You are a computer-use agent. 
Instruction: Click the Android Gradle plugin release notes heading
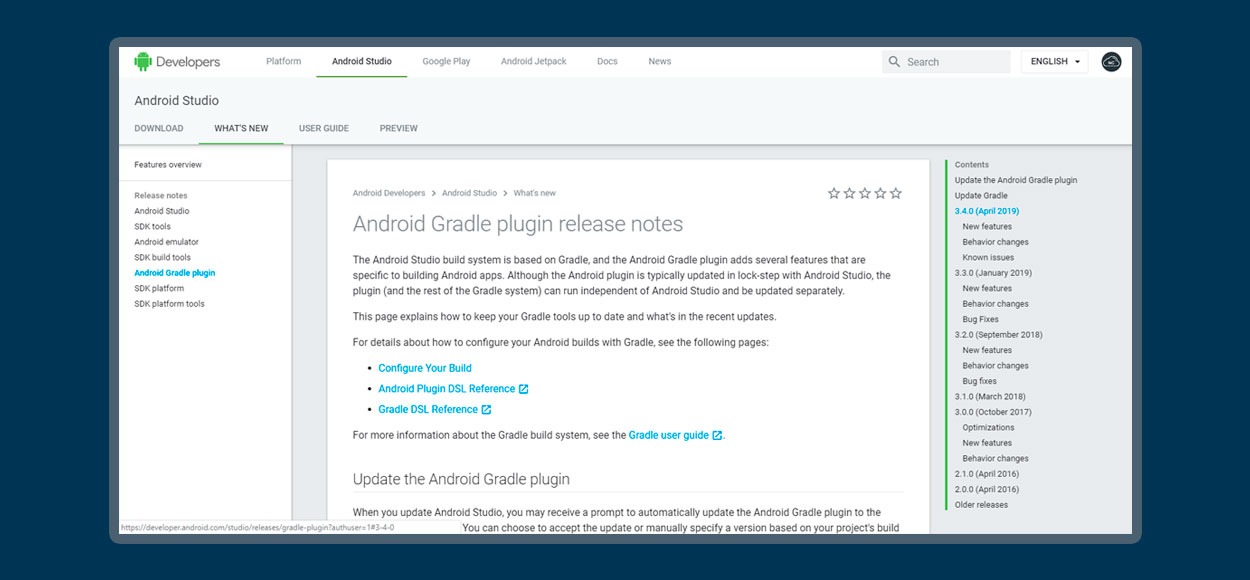pos(518,225)
